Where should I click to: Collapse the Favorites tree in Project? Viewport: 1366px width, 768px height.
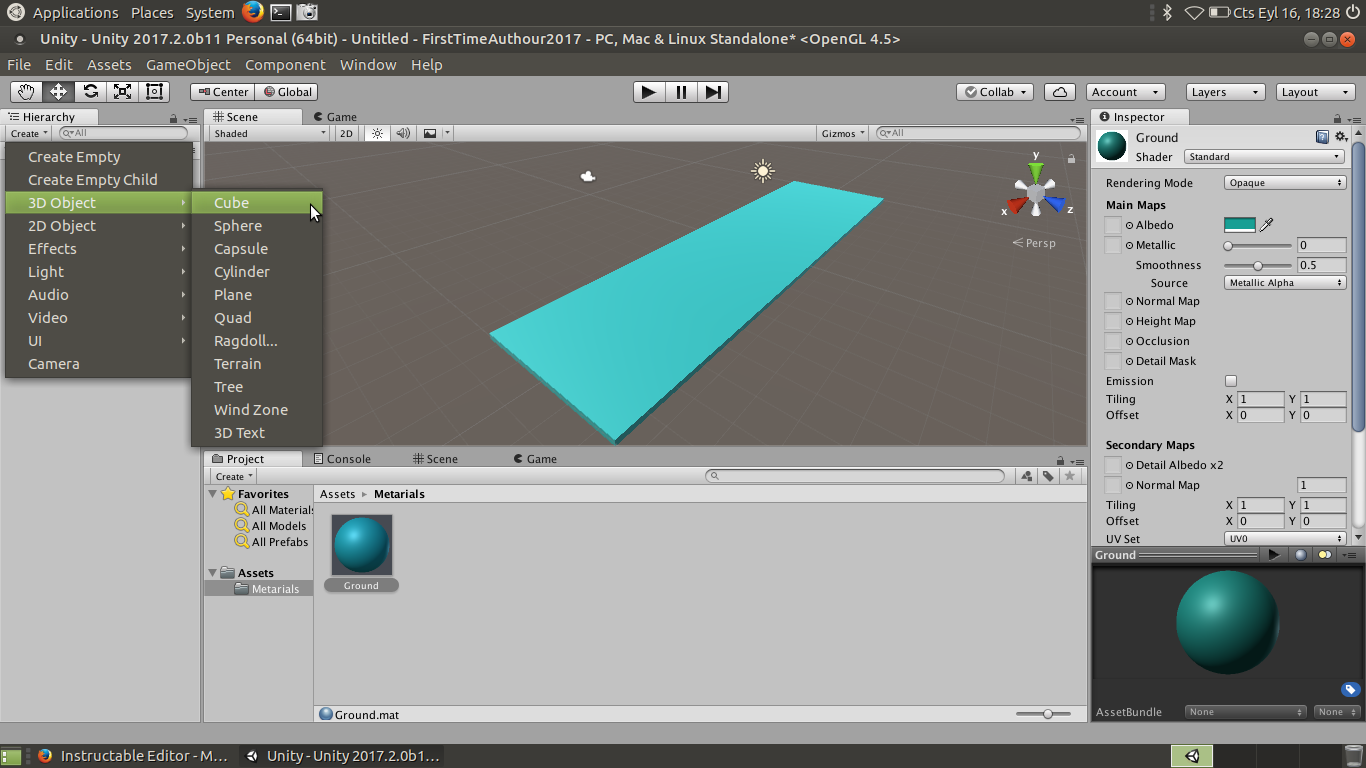click(213, 494)
